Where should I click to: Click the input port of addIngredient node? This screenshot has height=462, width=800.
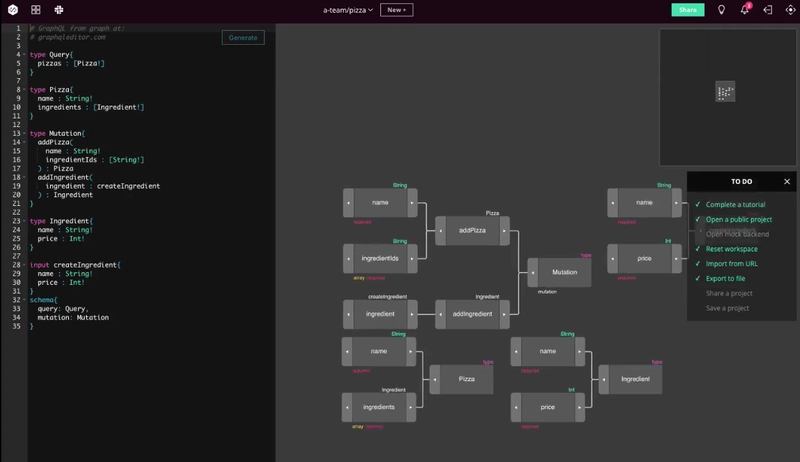pyautogui.click(x=441, y=314)
